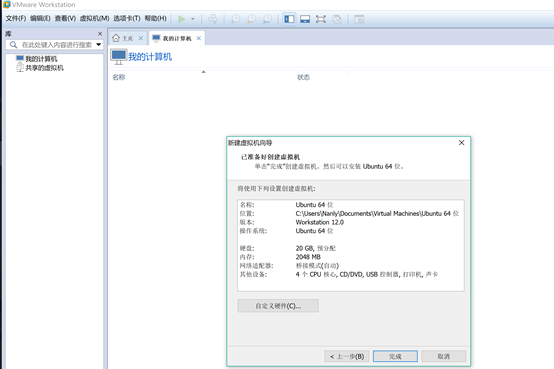Close the 新建虚拟机向导 dialog
Viewport: 554px width, 369px height.
tap(461, 143)
